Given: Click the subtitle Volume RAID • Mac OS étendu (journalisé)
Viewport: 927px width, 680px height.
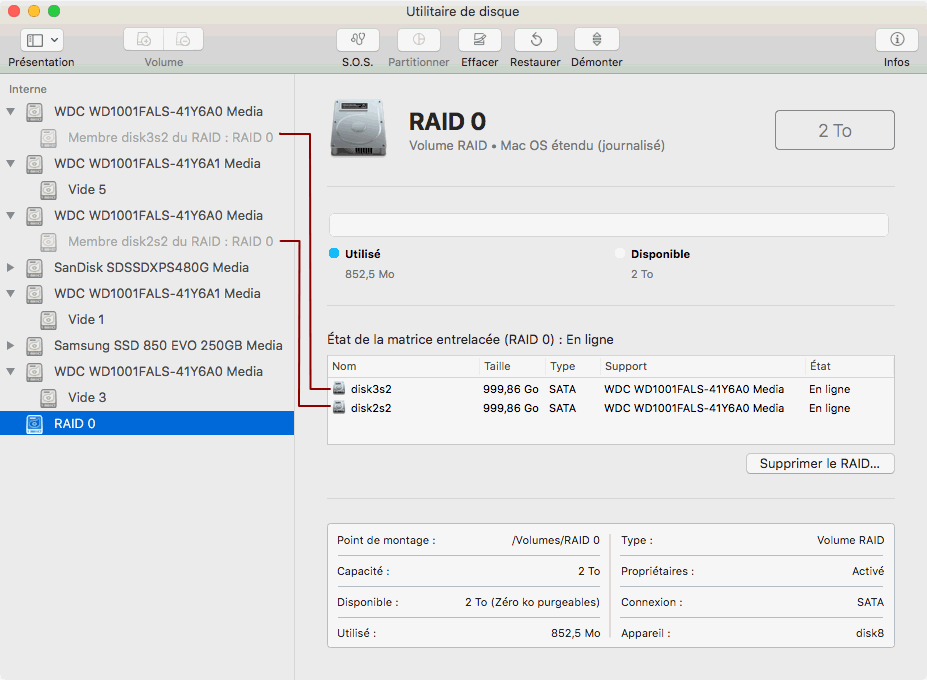Looking at the screenshot, I should click(537, 145).
